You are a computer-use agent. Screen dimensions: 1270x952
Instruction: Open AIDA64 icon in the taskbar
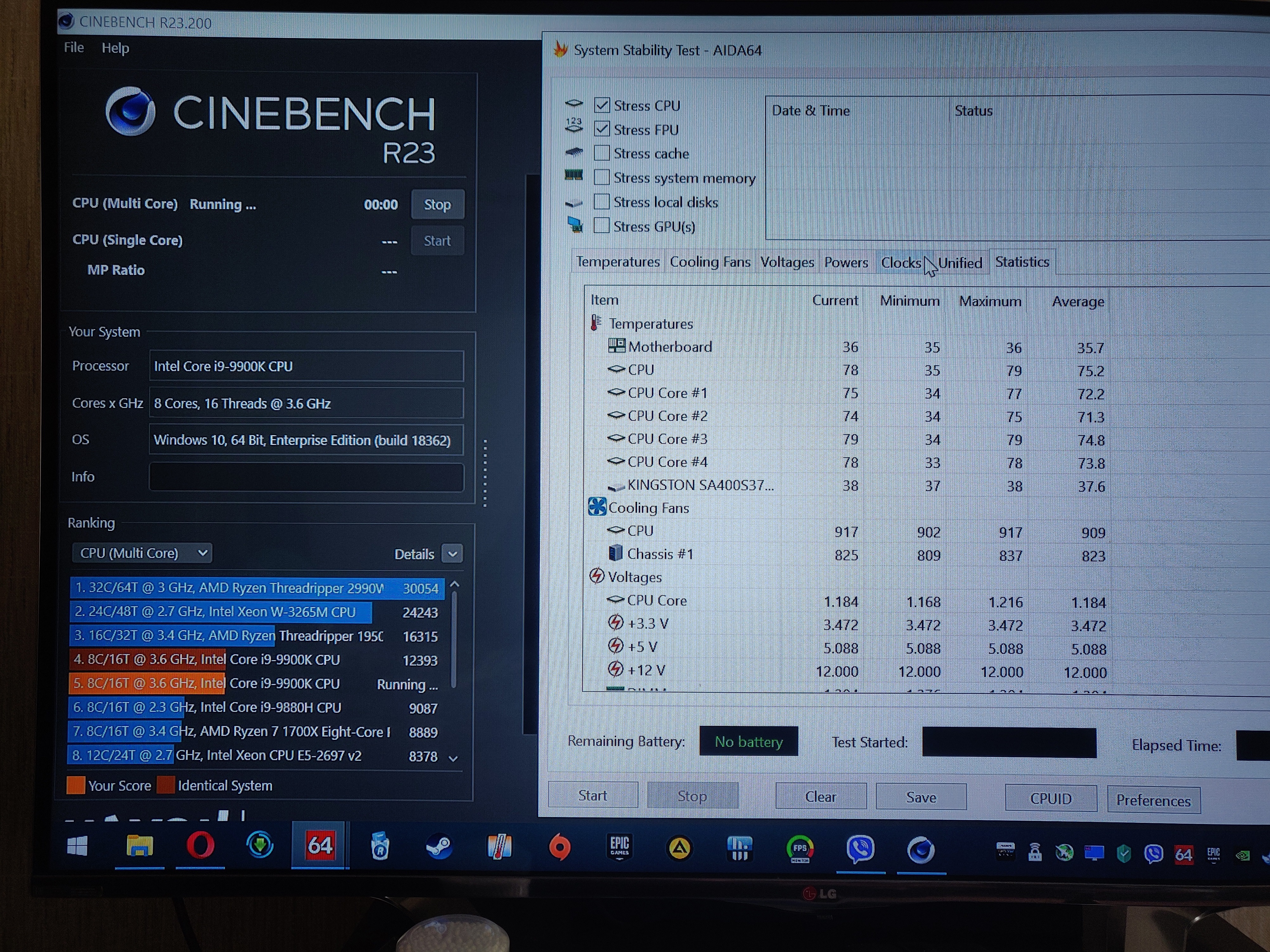320,846
